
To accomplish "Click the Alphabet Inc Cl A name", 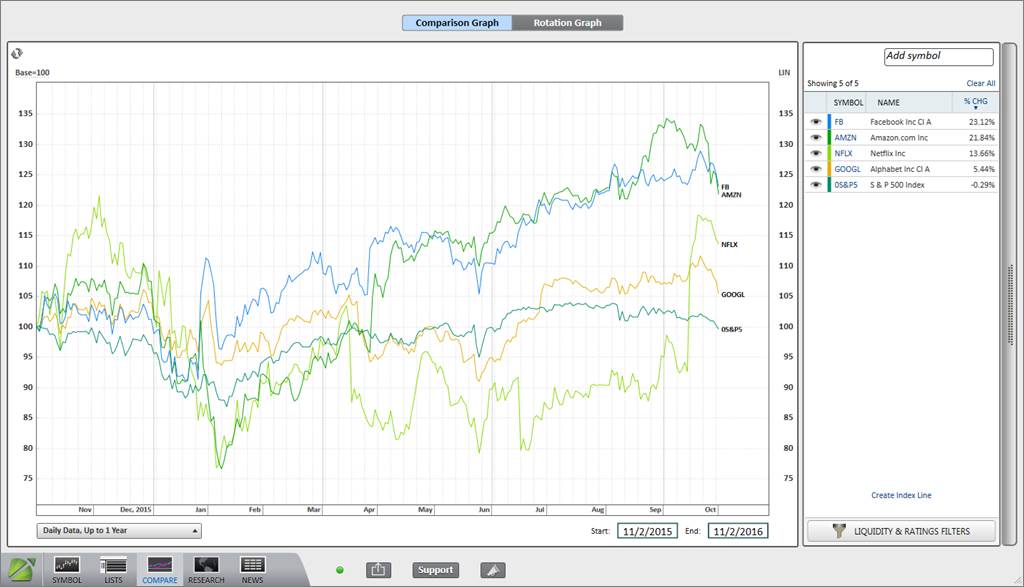I will 900,169.
